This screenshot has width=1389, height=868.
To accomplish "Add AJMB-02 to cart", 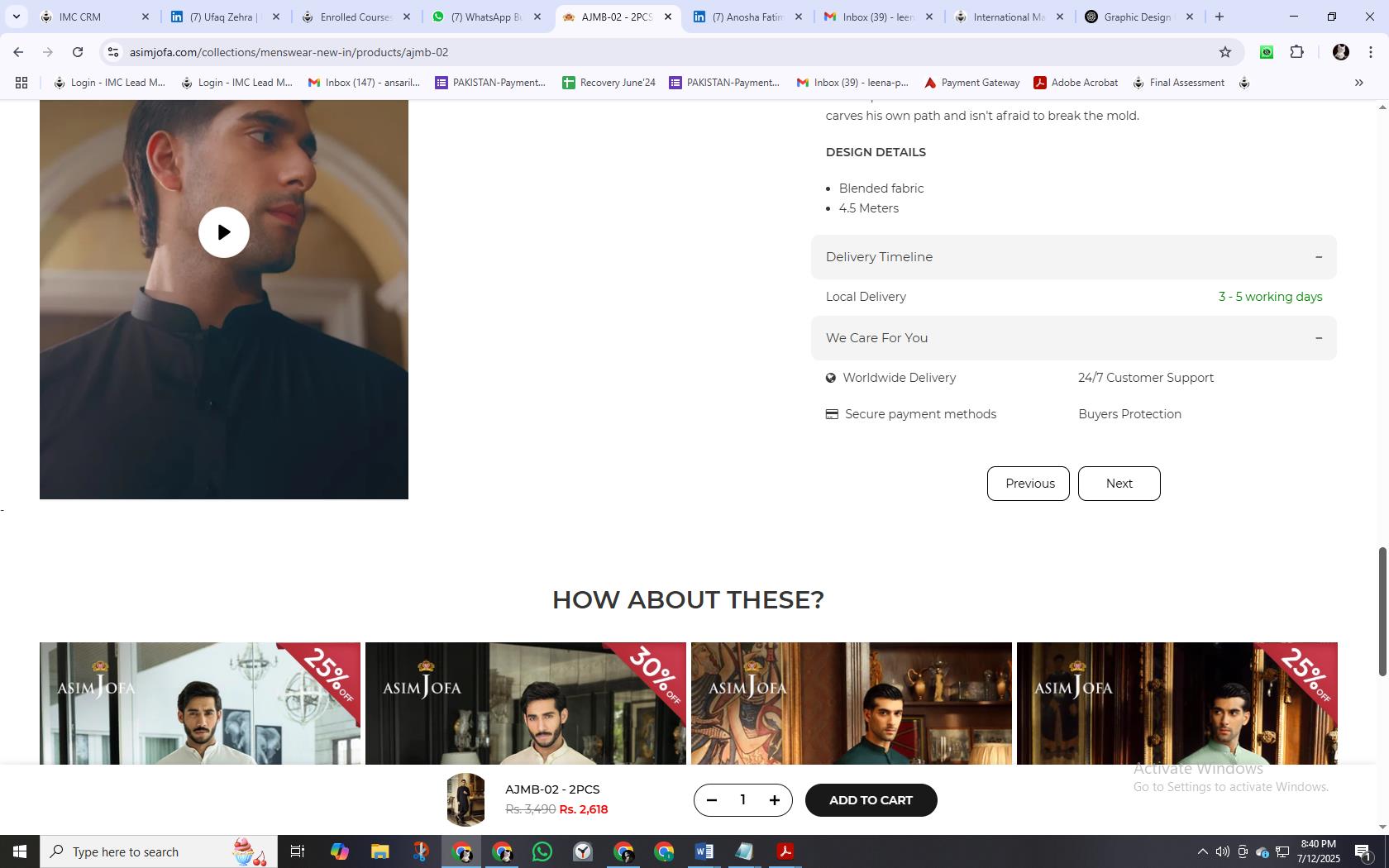I will [x=871, y=800].
